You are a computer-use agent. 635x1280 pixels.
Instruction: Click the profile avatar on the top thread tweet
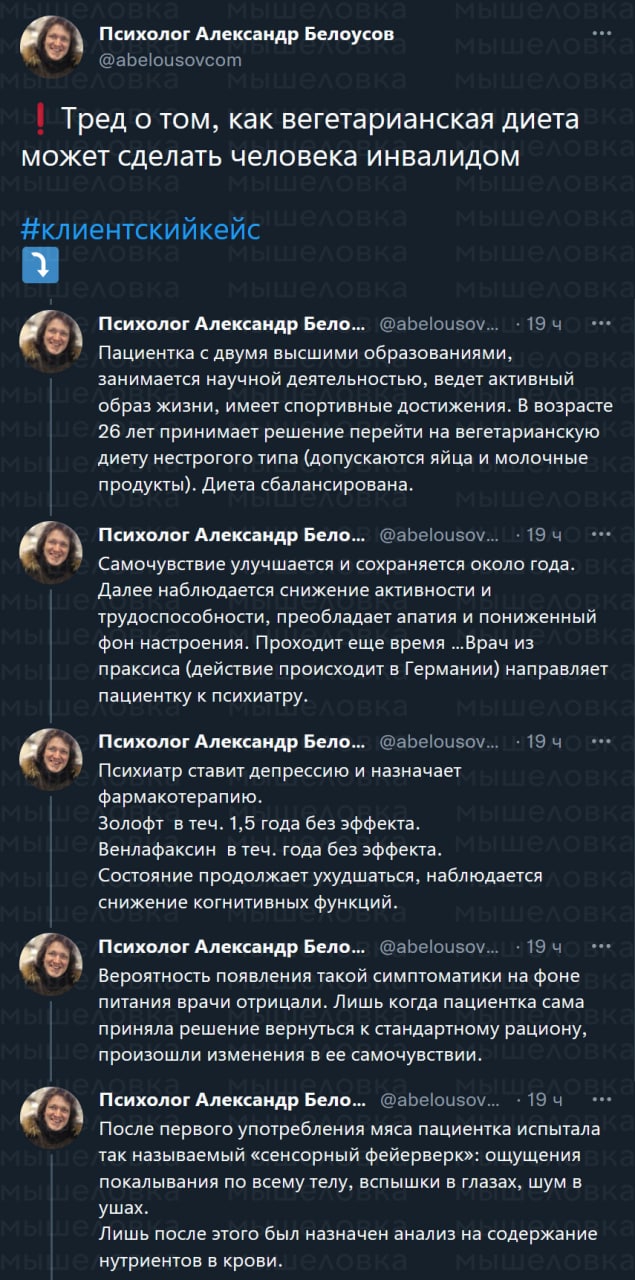coord(51,49)
